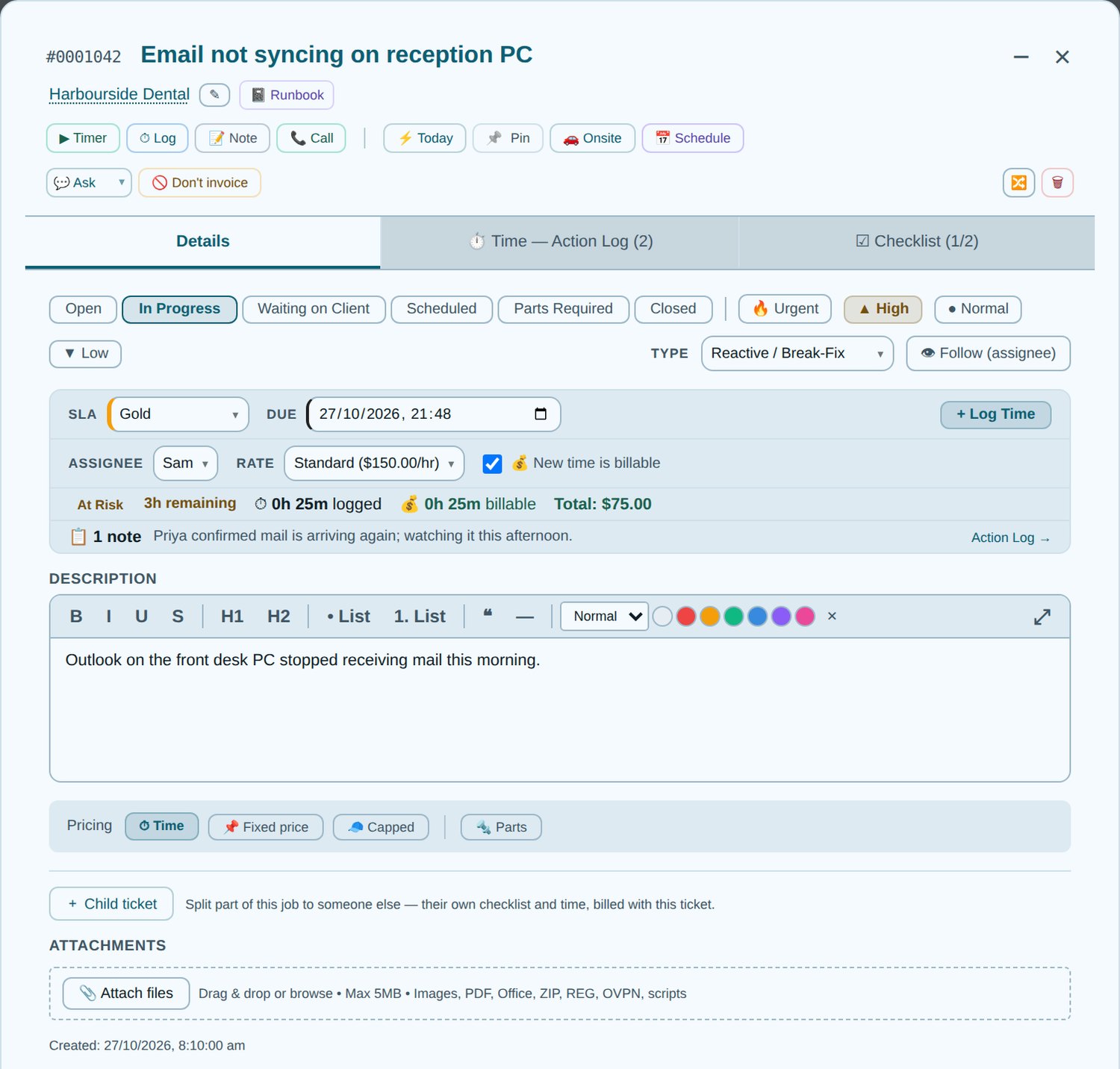The width and height of the screenshot is (1120, 1069).
Task: Set priority to Urgent
Action: (x=785, y=309)
